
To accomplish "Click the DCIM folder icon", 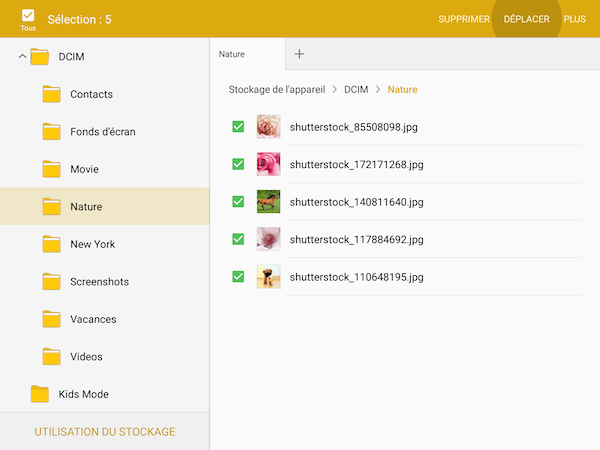I will 40,57.
